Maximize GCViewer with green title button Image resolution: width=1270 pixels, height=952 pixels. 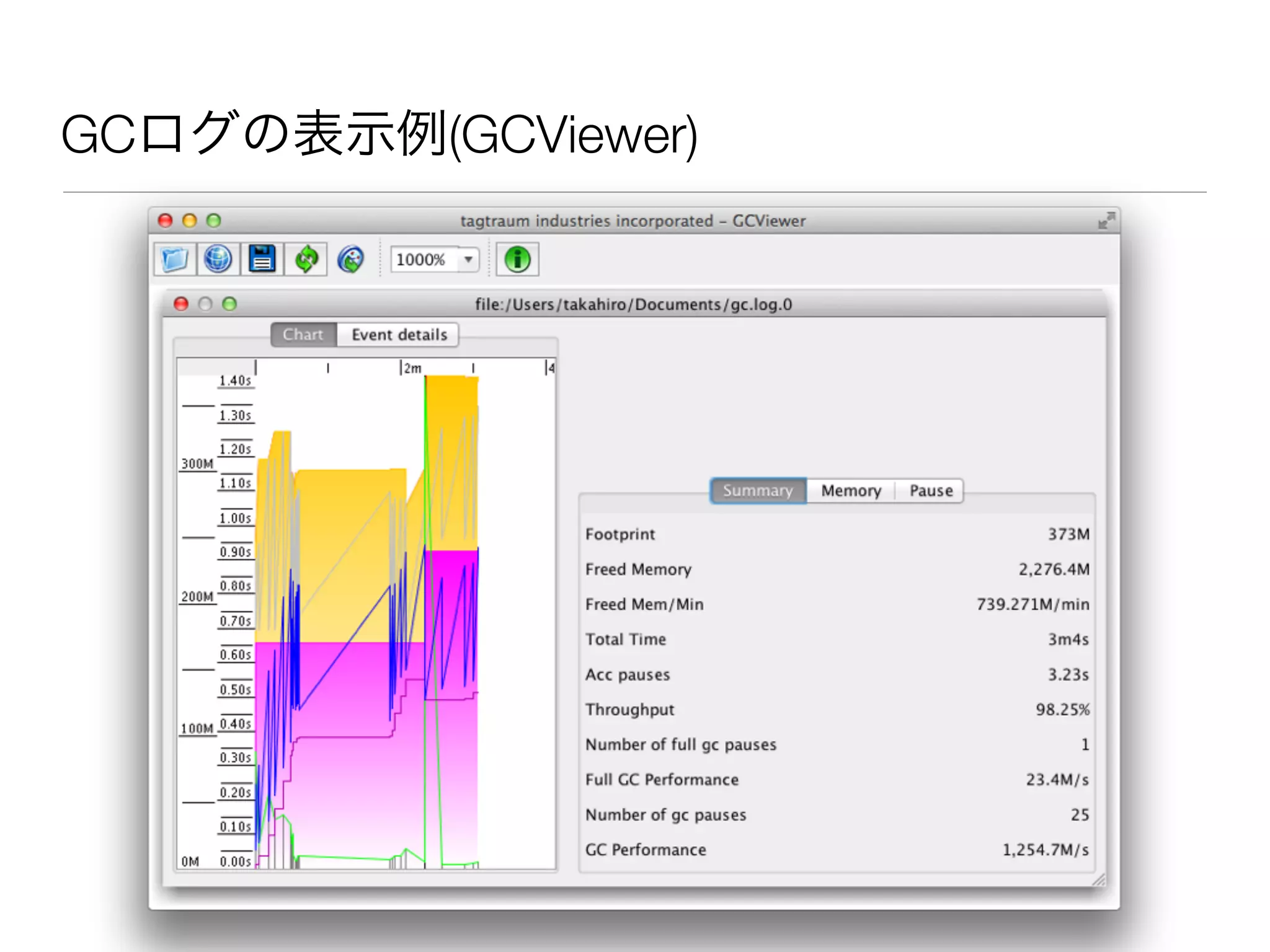click(x=213, y=221)
